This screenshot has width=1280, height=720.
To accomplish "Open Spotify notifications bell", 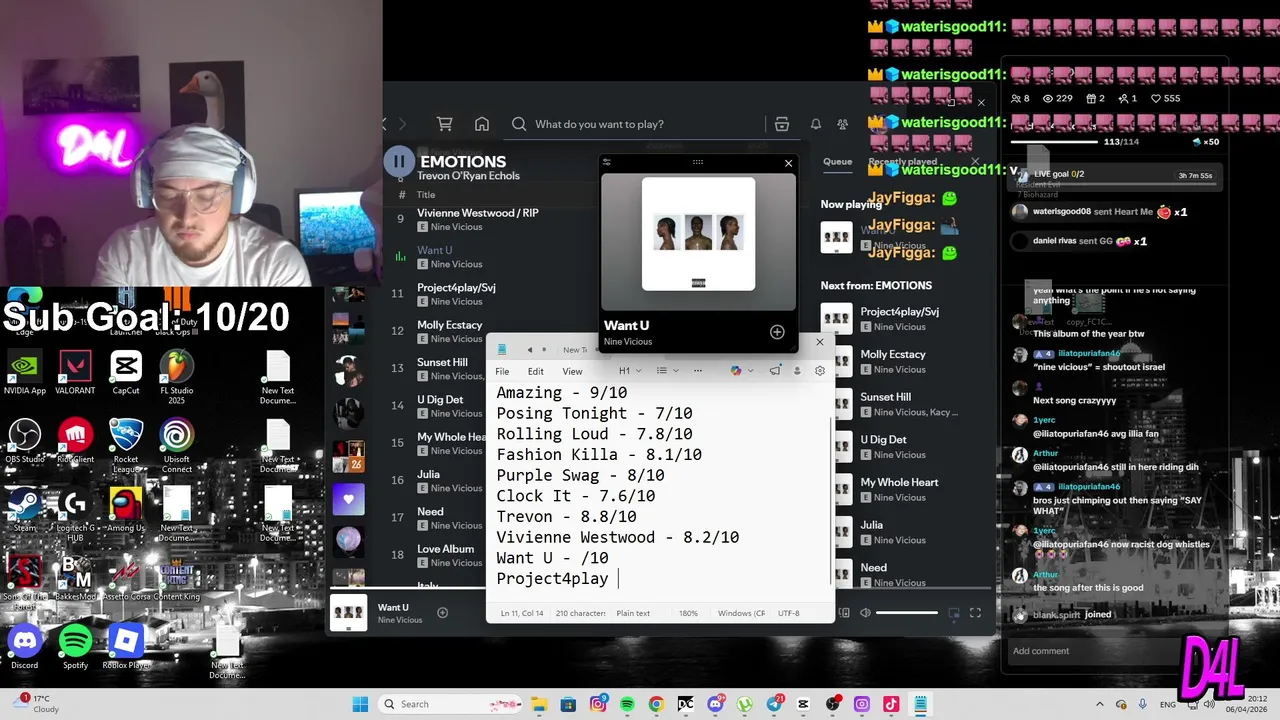I will 816,124.
